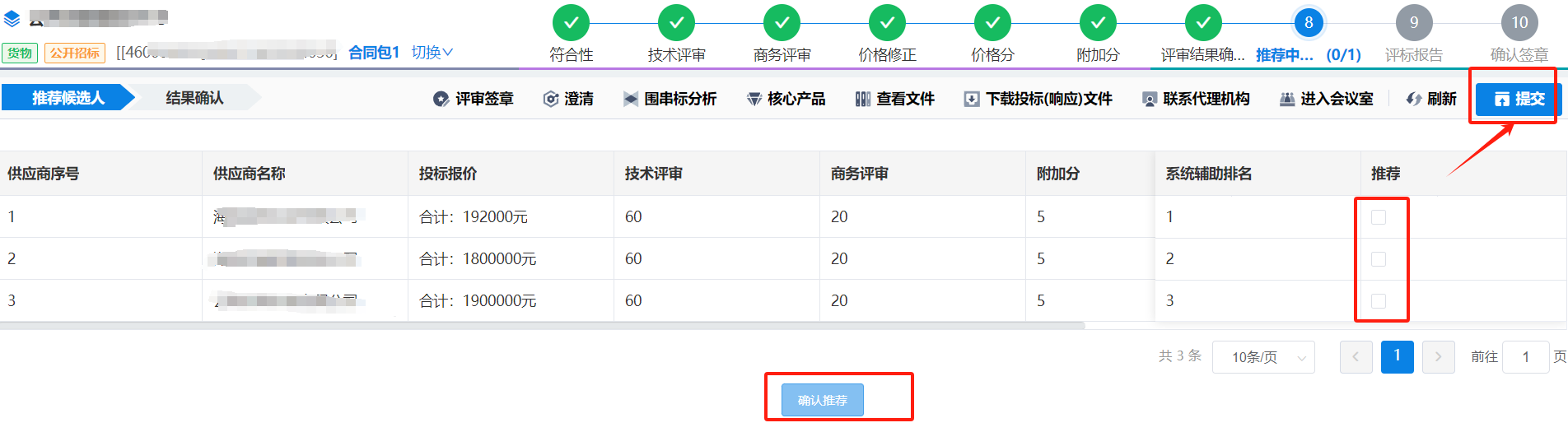The width and height of the screenshot is (1568, 446).
Task: Go to next page arrow in pagination
Action: (x=1439, y=357)
